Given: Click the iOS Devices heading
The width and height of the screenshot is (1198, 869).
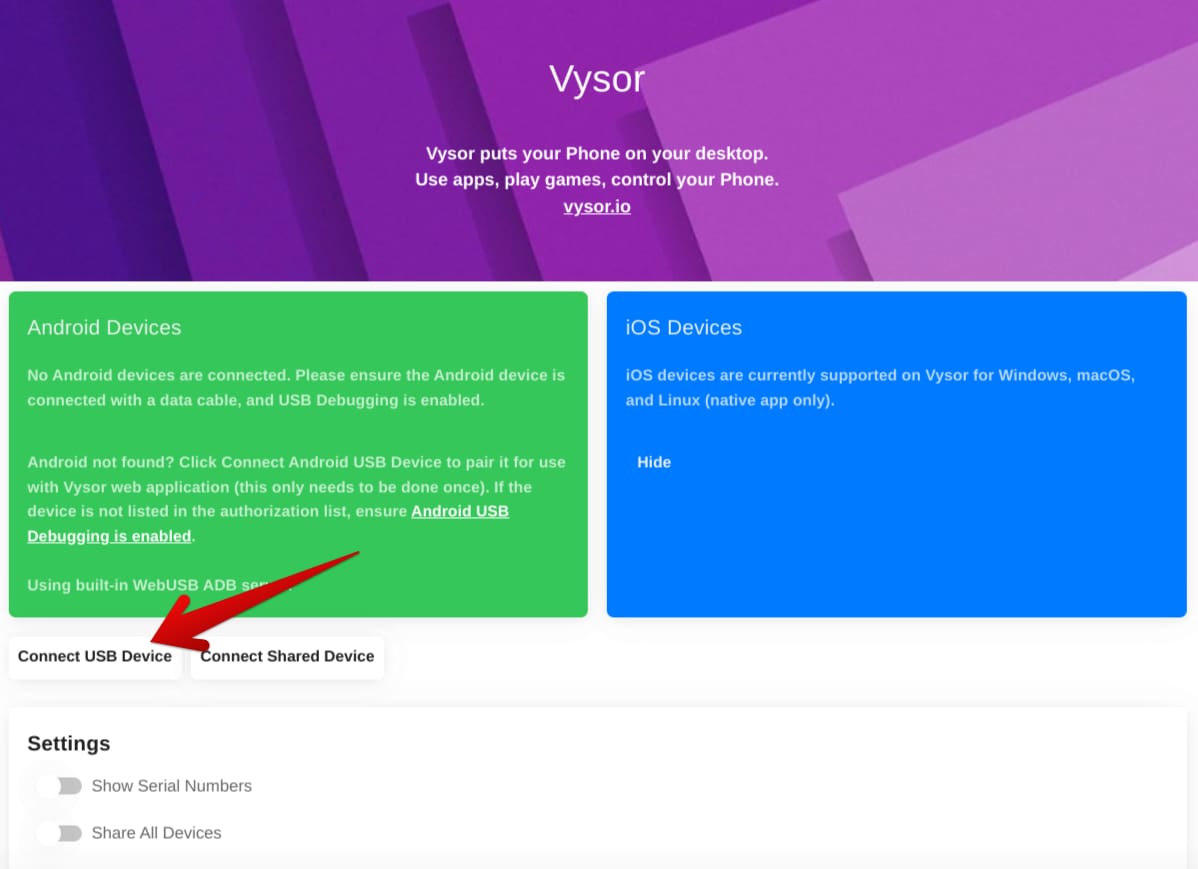Looking at the screenshot, I should [684, 327].
